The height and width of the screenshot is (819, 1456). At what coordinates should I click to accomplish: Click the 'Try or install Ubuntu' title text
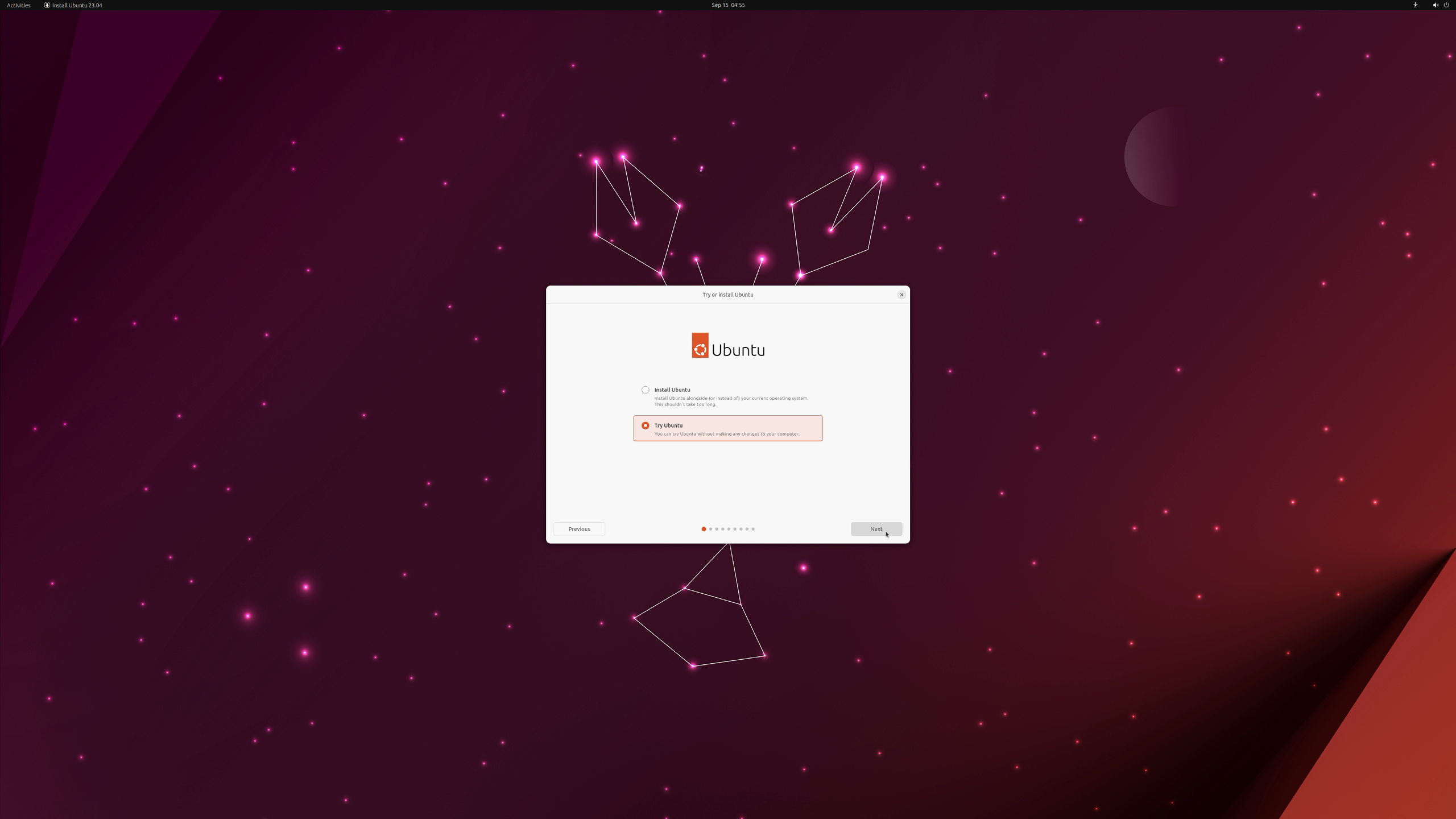[x=727, y=295]
